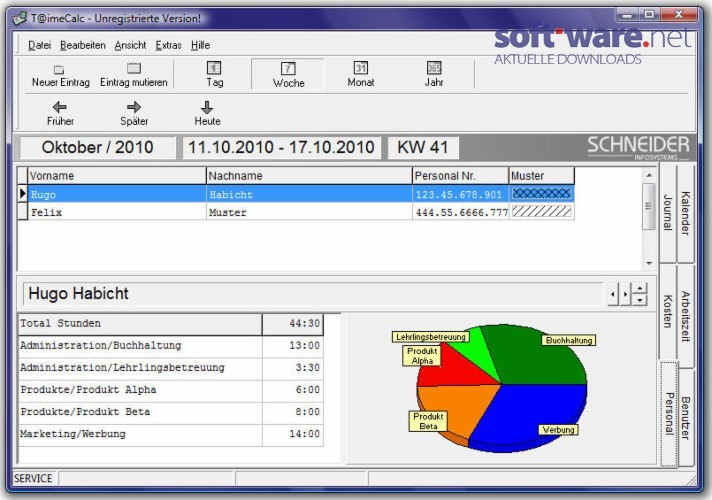
Task: Click the Personal Nr. column header
Action: point(460,176)
